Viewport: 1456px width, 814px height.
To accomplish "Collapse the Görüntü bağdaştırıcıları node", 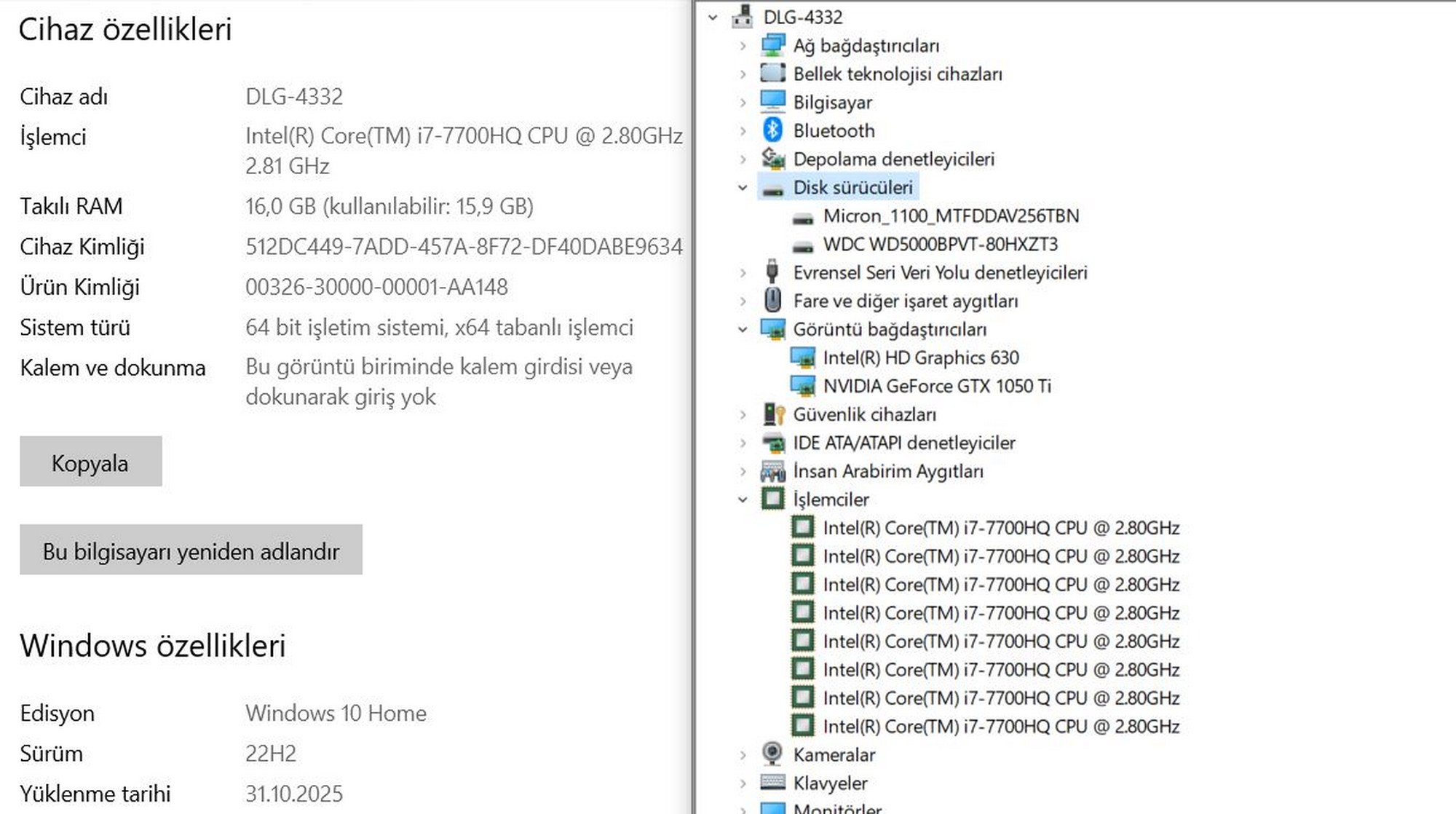I will point(743,330).
